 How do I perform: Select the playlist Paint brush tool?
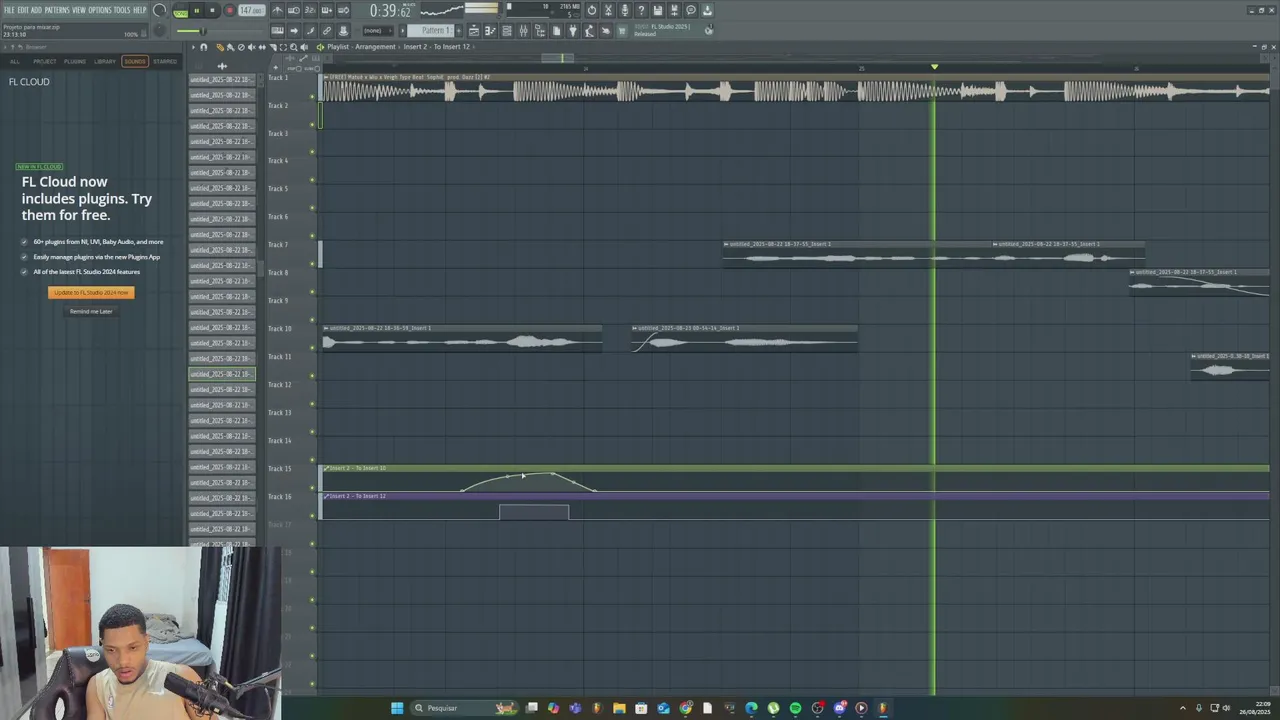pos(230,47)
